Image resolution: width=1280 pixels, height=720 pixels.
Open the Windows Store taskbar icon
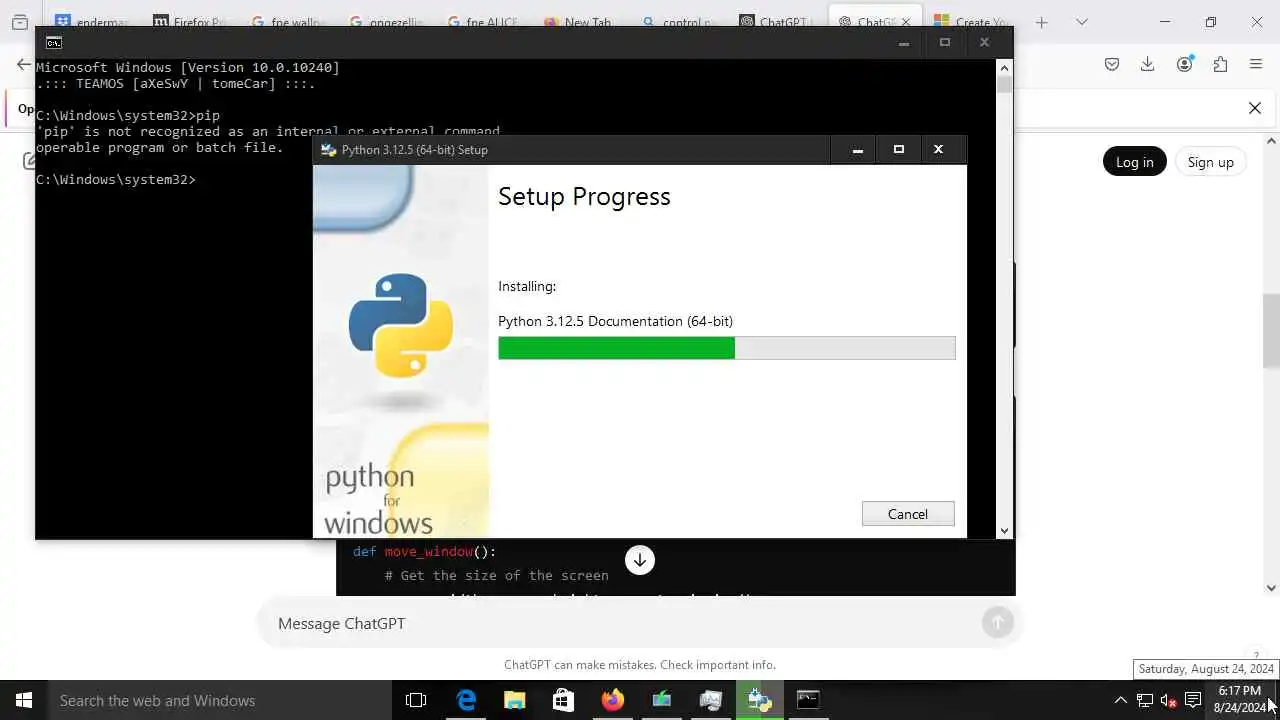[563, 700]
